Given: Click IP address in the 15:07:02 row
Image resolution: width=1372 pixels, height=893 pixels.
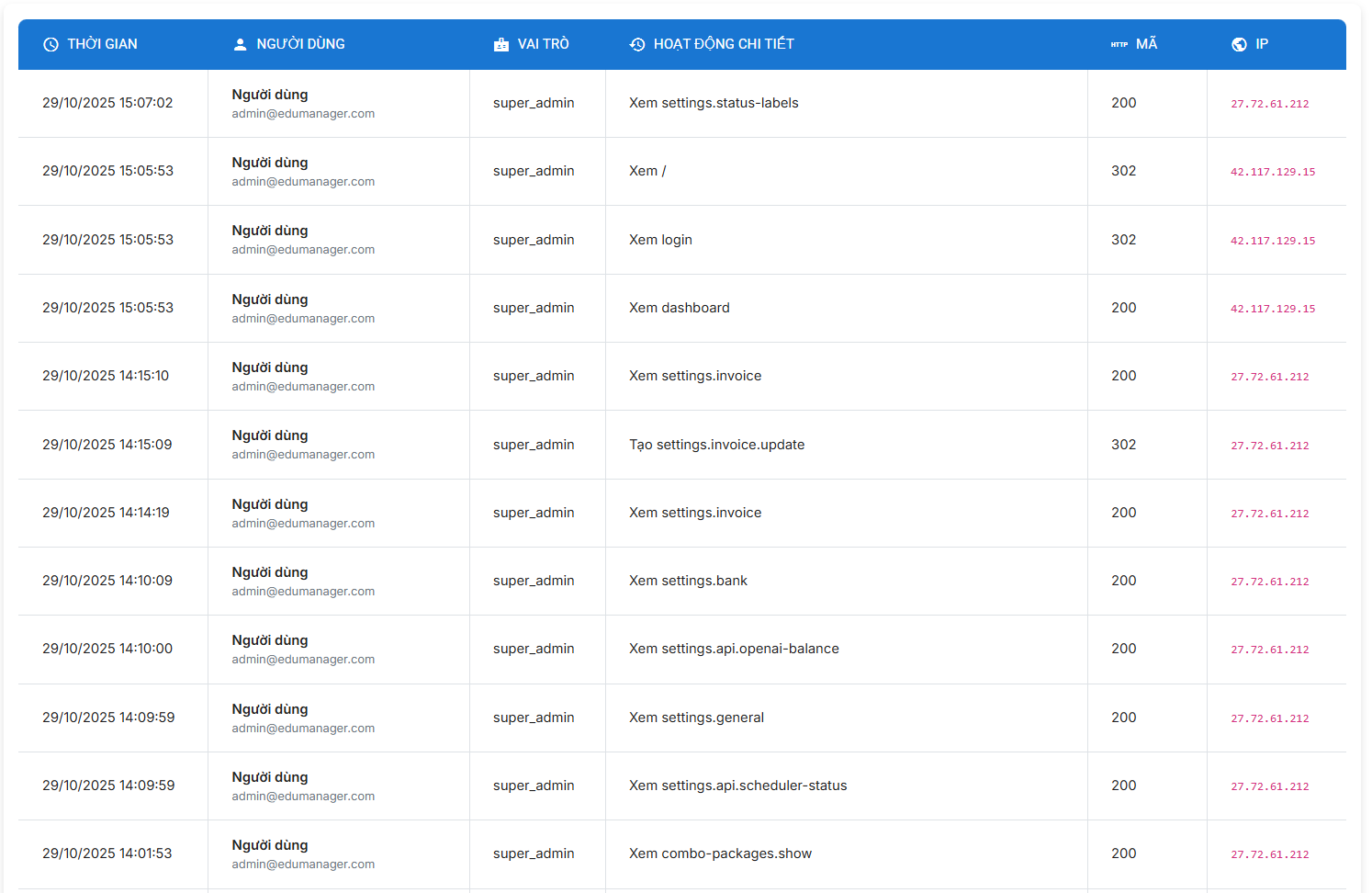Looking at the screenshot, I should 1270,104.
